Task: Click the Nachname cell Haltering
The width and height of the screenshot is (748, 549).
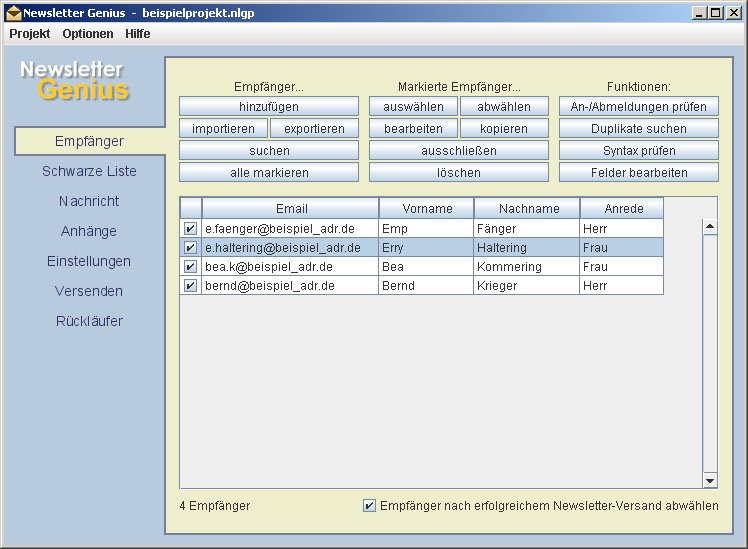Action: (527, 248)
